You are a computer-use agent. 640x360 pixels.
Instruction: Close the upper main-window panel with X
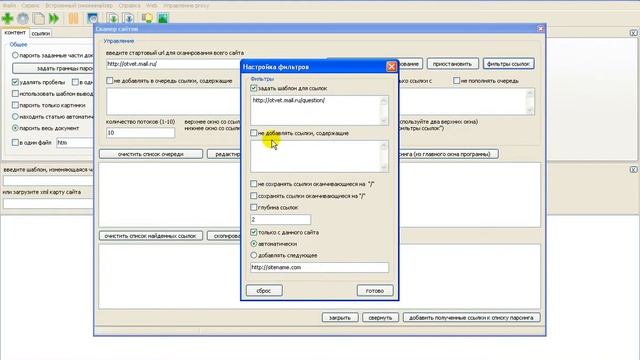633,33
